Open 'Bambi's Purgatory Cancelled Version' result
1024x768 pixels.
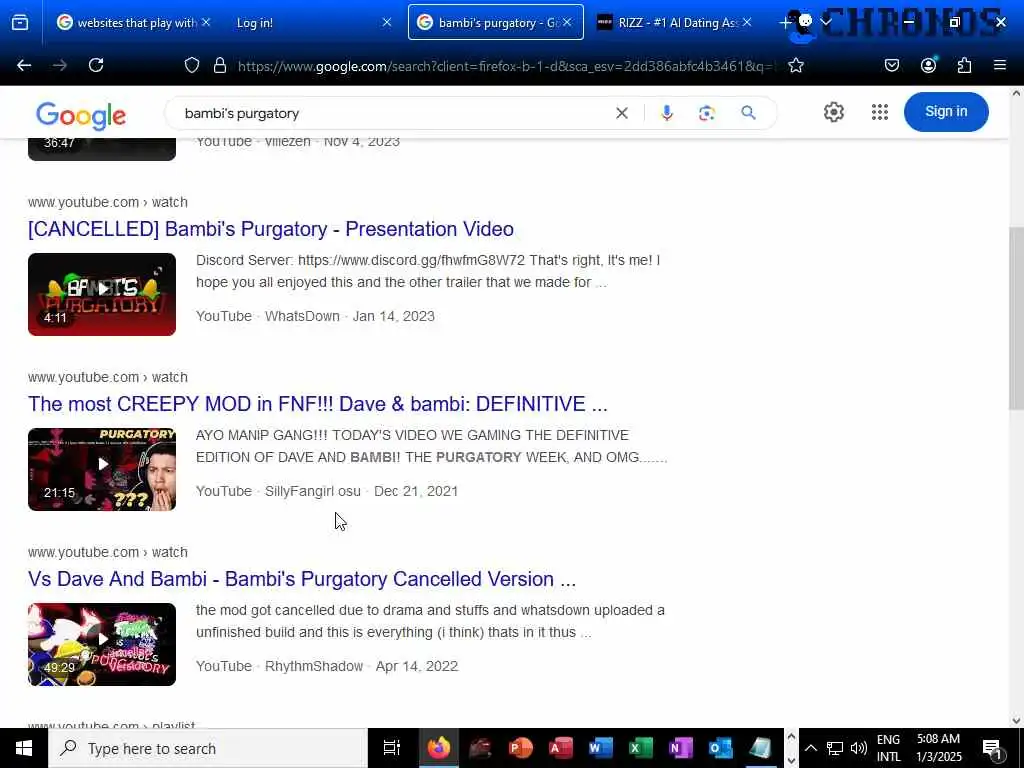[x=302, y=579]
